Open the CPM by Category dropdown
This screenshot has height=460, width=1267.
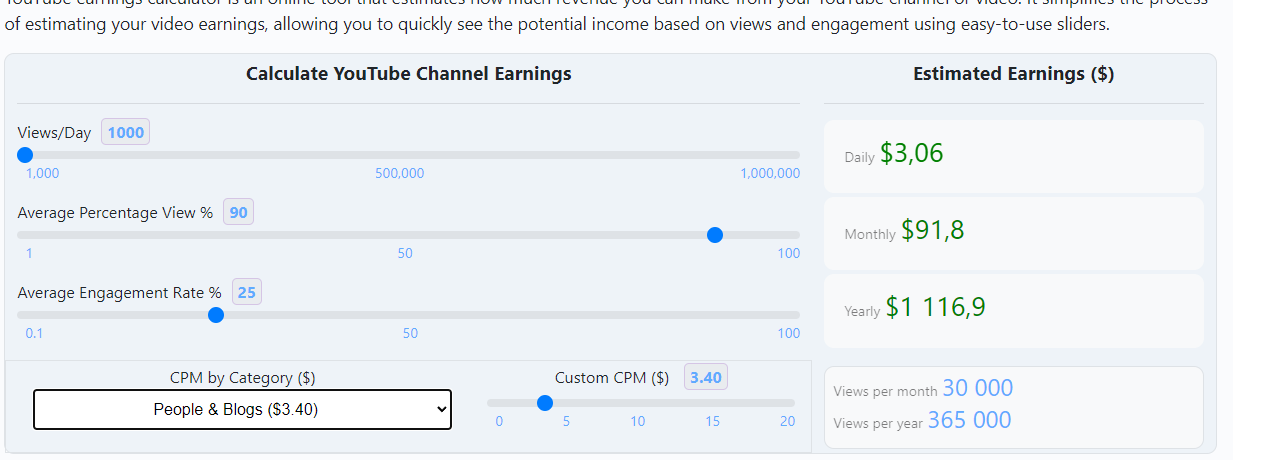[x=242, y=409]
